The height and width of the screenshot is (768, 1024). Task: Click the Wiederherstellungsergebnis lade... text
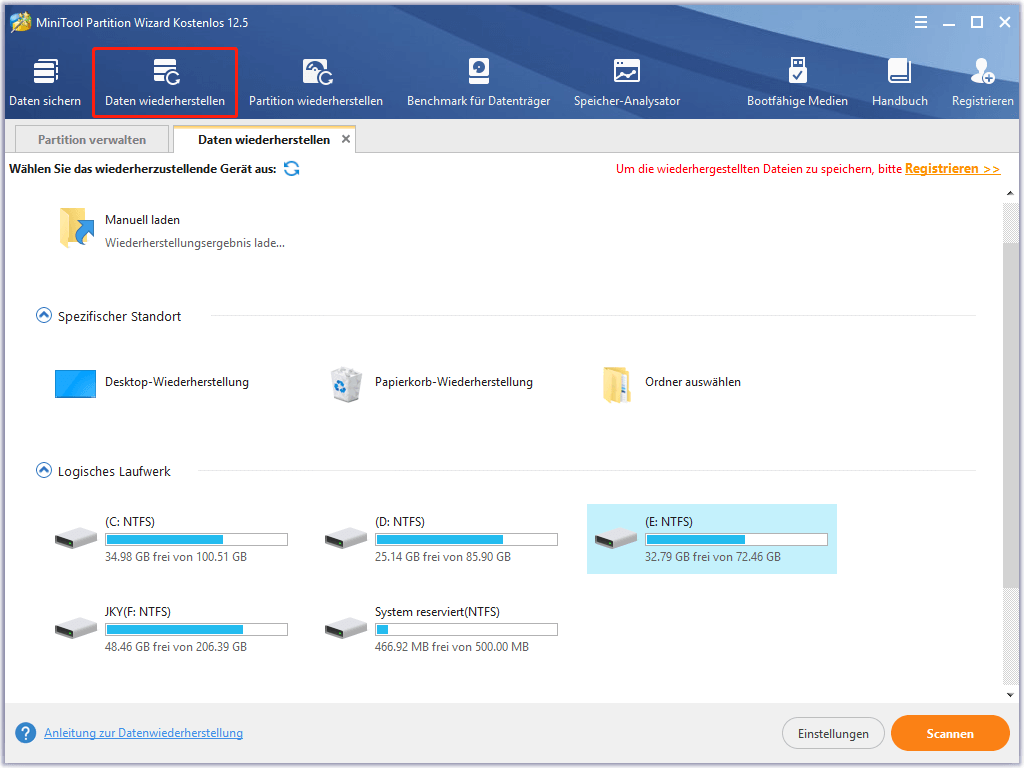[x=195, y=243]
